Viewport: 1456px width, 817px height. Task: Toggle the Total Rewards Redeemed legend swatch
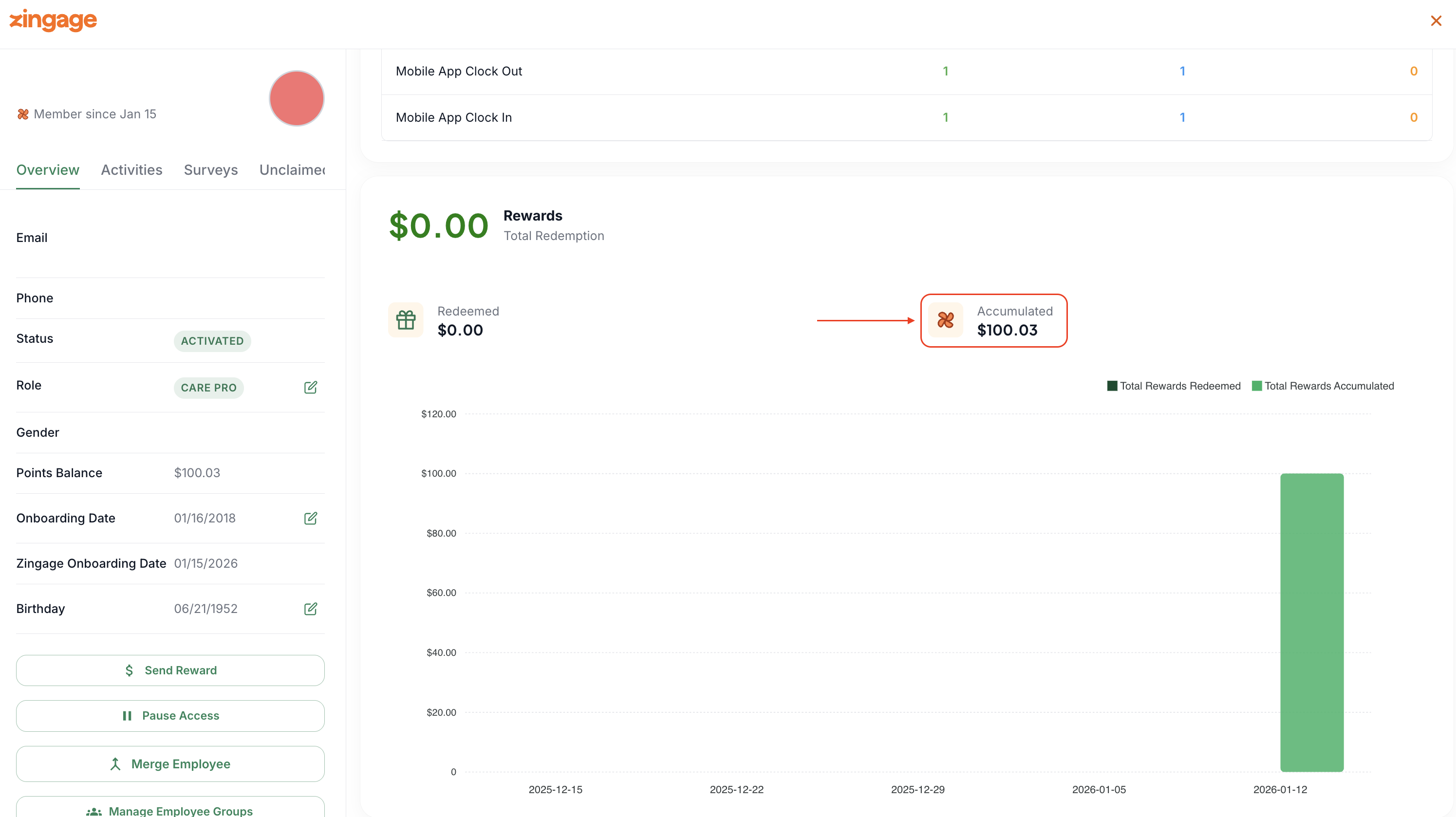(1112, 386)
